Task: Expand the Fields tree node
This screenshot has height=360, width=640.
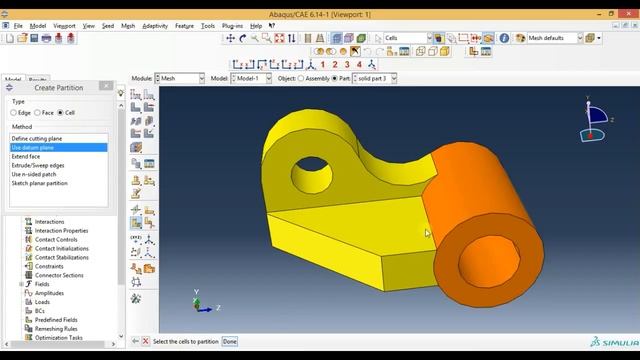Action: pyautogui.click(x=21, y=284)
